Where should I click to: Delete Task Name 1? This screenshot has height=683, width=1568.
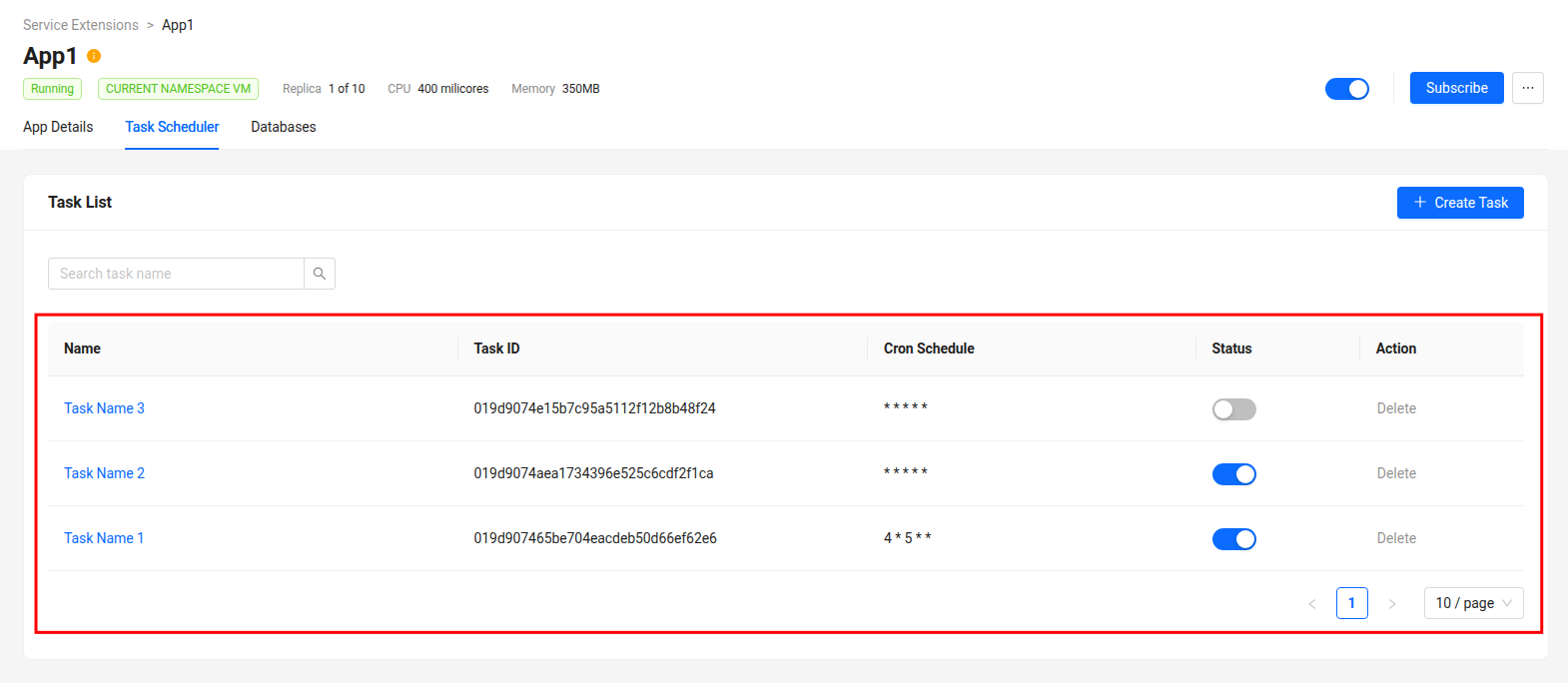1396,538
